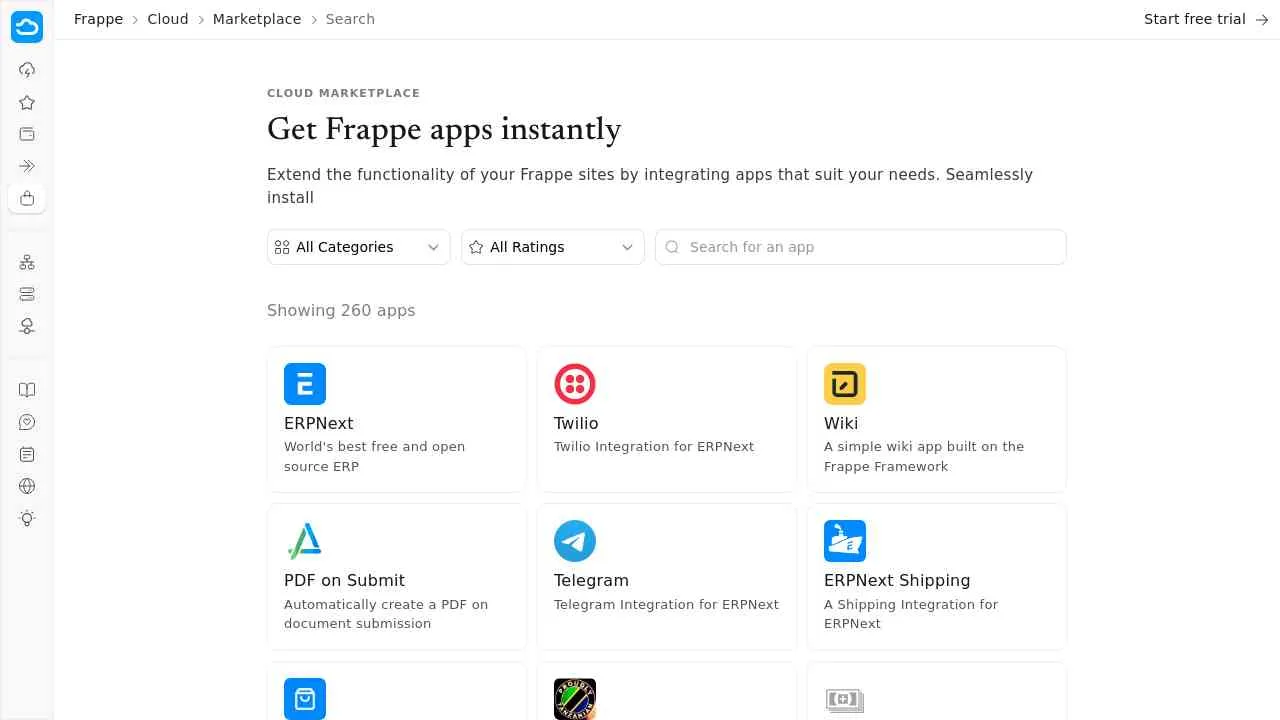Open the cloud node sidebar icon
Viewport: 1280px width, 720px height.
pos(27,326)
